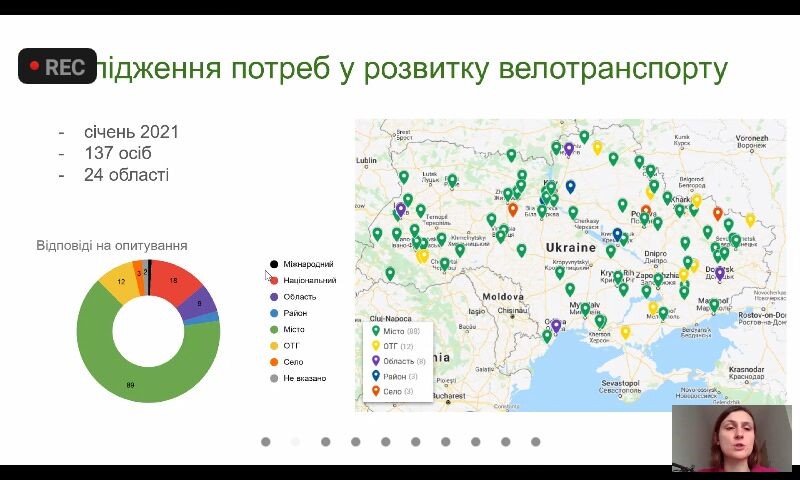This screenshot has height=480, width=800.
Task: Click the Krasnodar label on map
Action: point(746,369)
